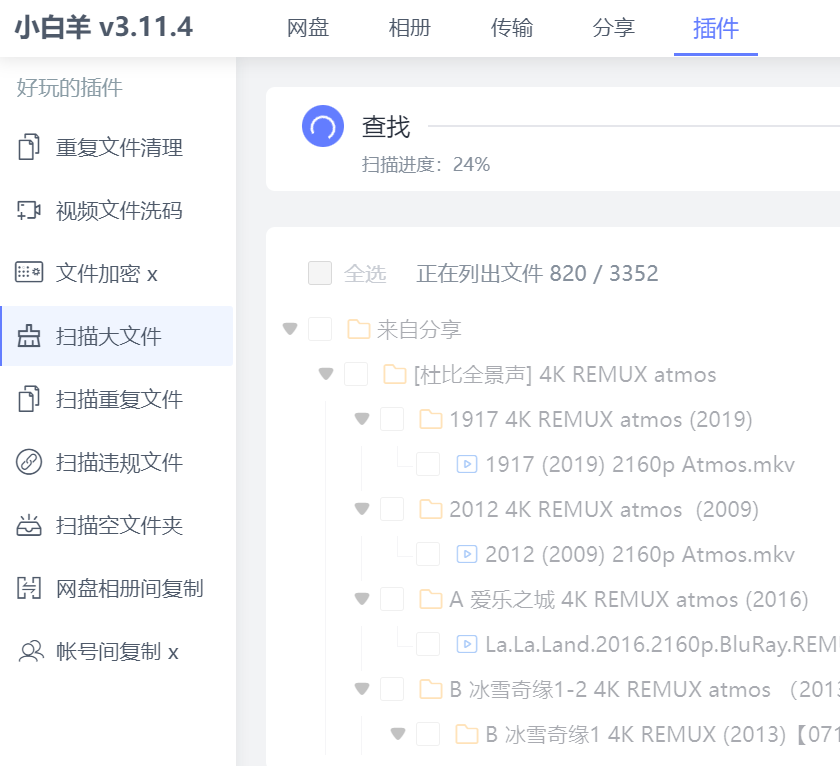840x766 pixels.
Task: Open 扫描违规文件 in the sidebar
Action: click(117, 462)
